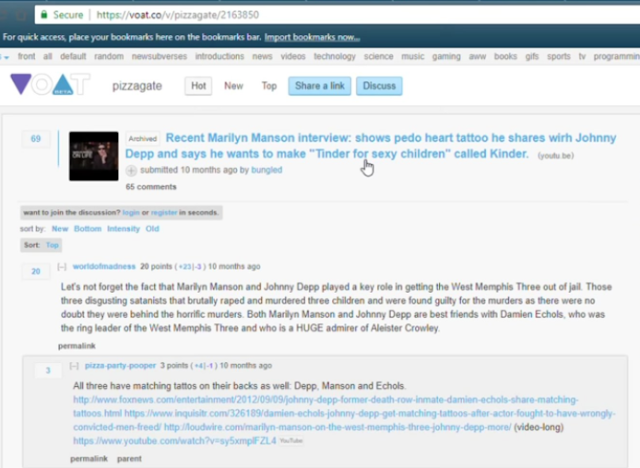Open worldofmadness user profile

(x=104, y=267)
